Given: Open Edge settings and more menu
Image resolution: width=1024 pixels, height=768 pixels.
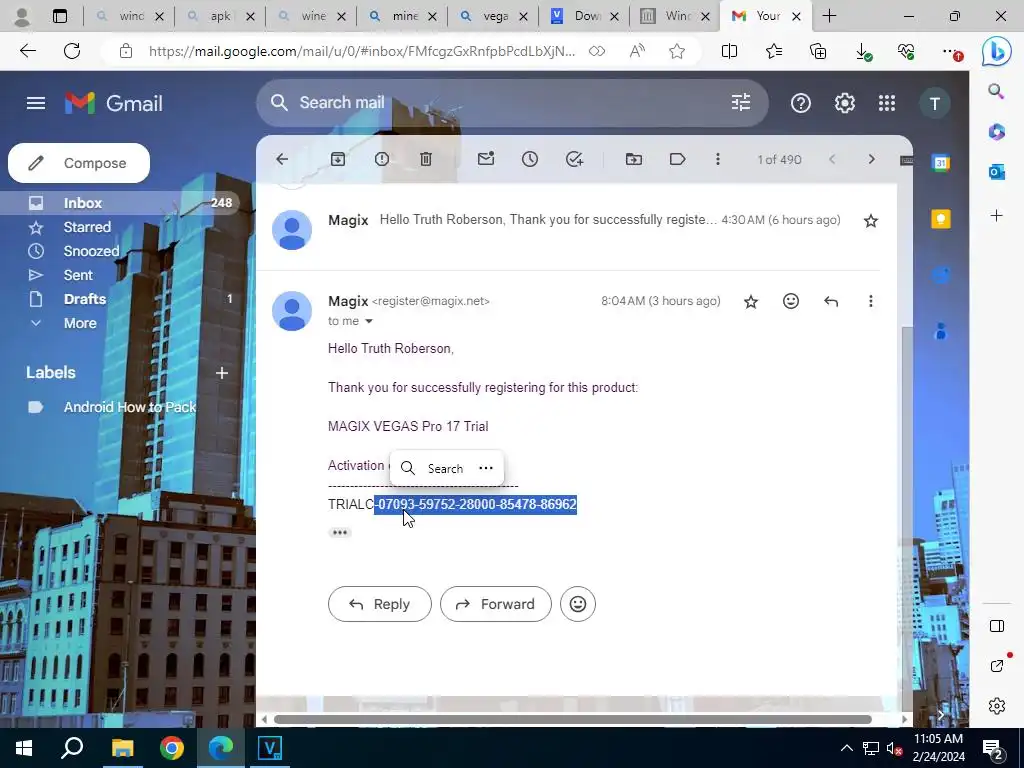Looking at the screenshot, I should click(952, 52).
